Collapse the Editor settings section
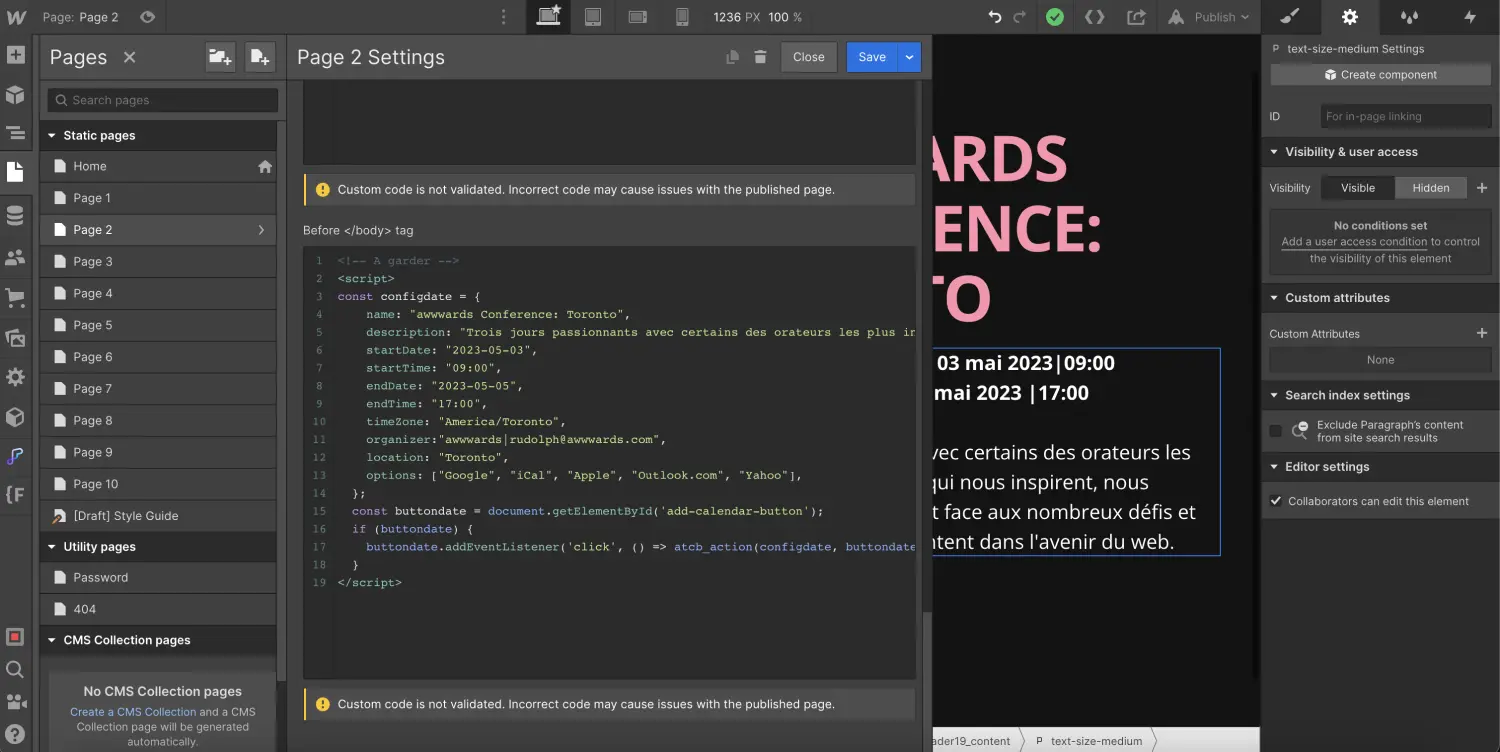 coord(1274,467)
